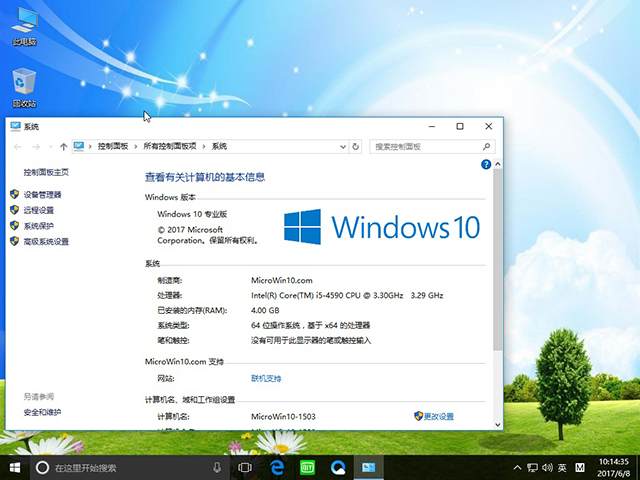This screenshot has width=640, height=480.
Task: Open 联机支持 website link
Action: pos(266,379)
